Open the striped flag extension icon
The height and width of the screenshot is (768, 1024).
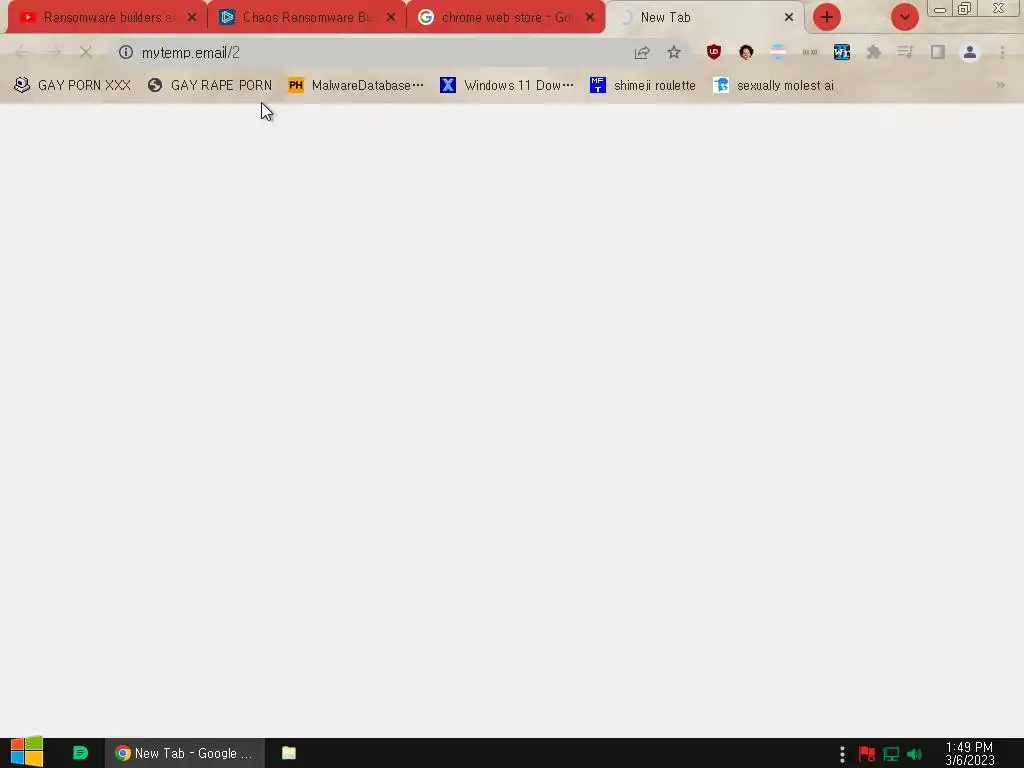[778, 52]
